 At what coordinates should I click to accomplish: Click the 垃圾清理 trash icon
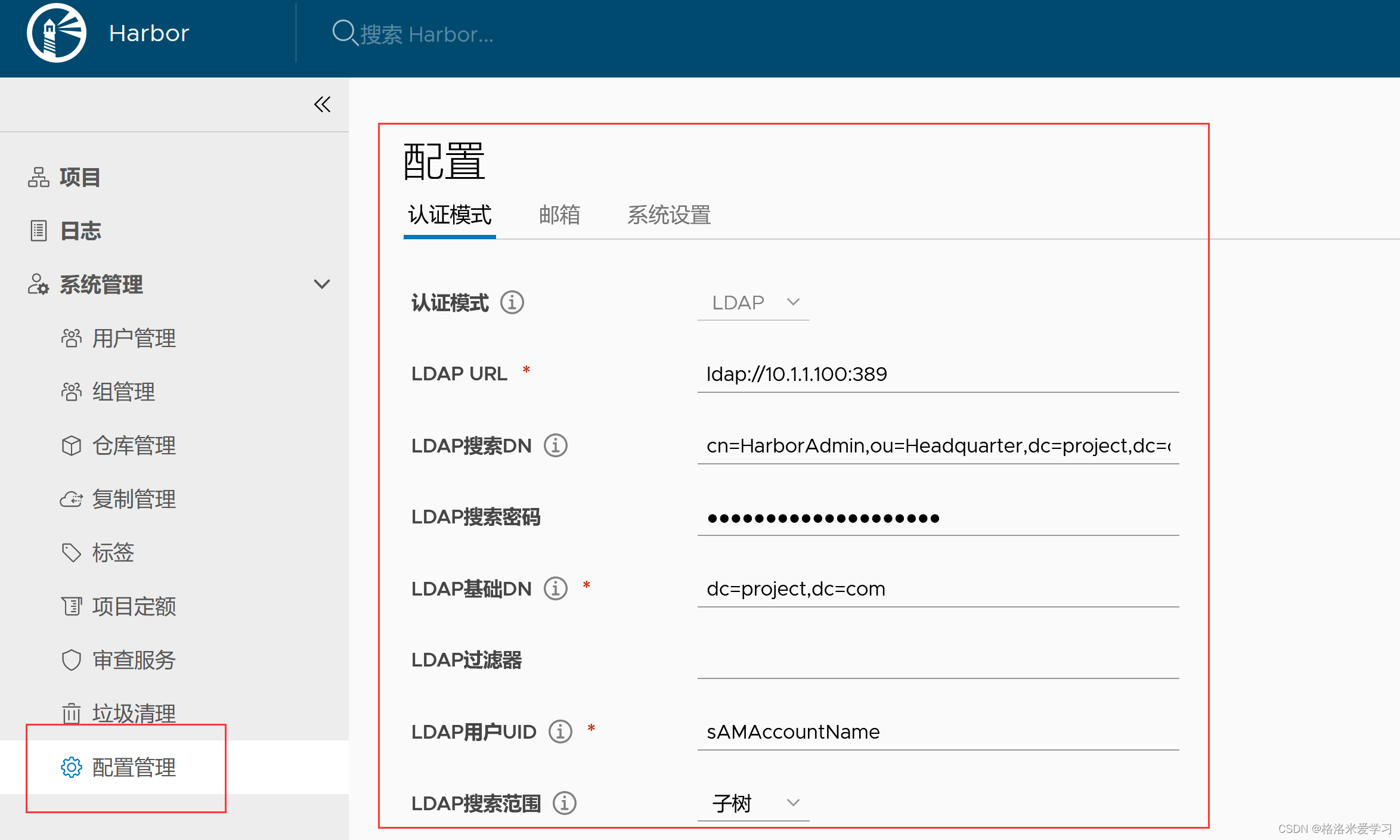(72, 713)
